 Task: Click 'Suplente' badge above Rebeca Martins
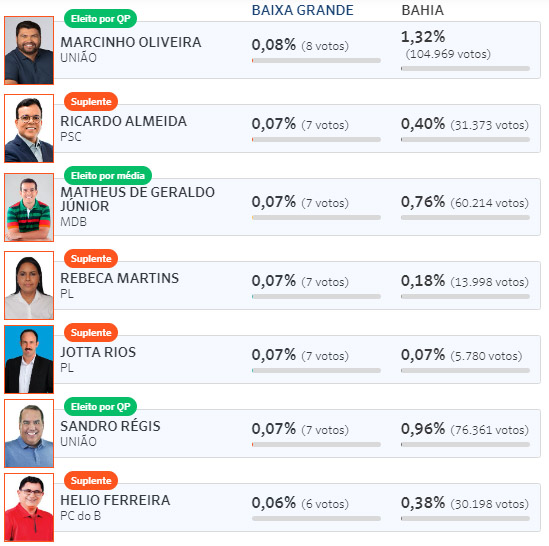[91, 258]
